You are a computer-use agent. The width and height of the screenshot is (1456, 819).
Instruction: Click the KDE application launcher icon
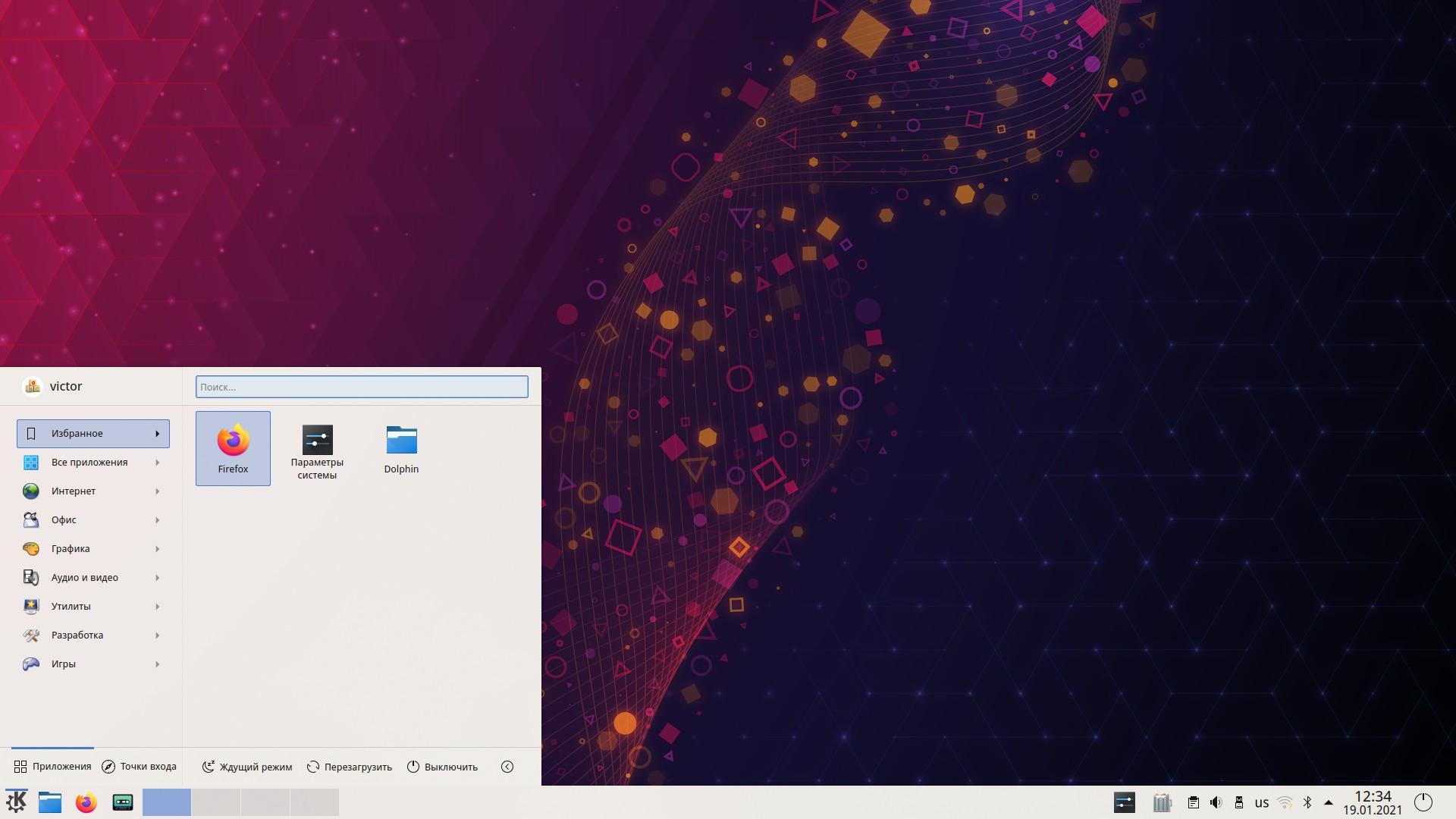[x=17, y=802]
